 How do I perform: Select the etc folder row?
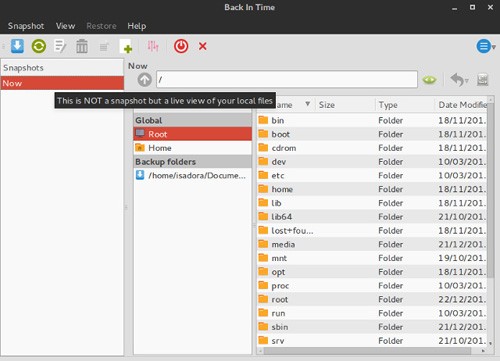pyautogui.click(x=372, y=175)
